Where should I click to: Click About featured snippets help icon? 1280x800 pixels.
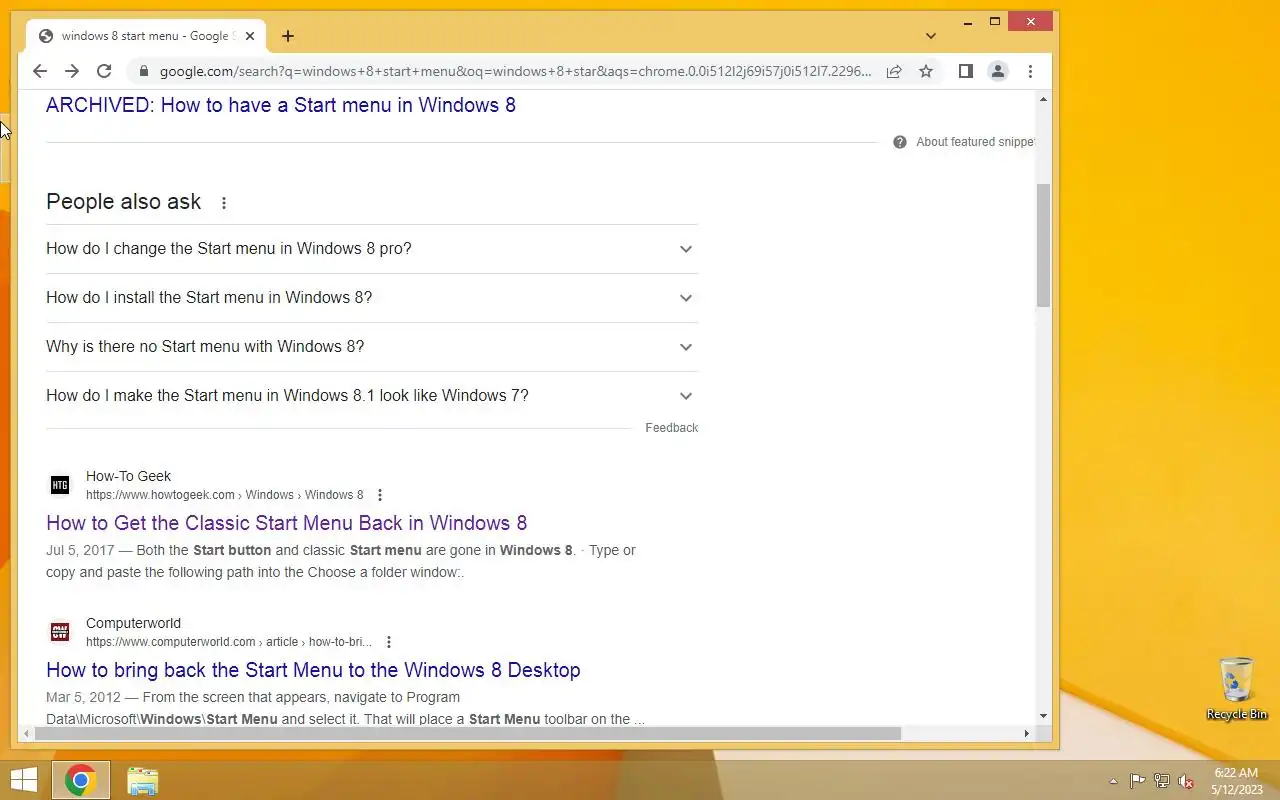[900, 142]
